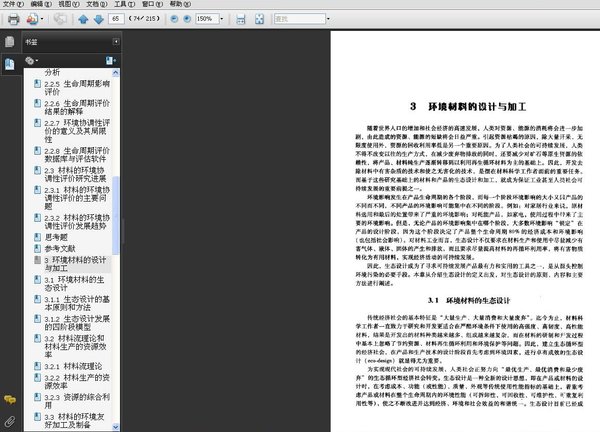This screenshot has height=432, width=600.
Task: Select highlighted bookmark 3 环境材料的设计与加工
Action: coord(75,264)
